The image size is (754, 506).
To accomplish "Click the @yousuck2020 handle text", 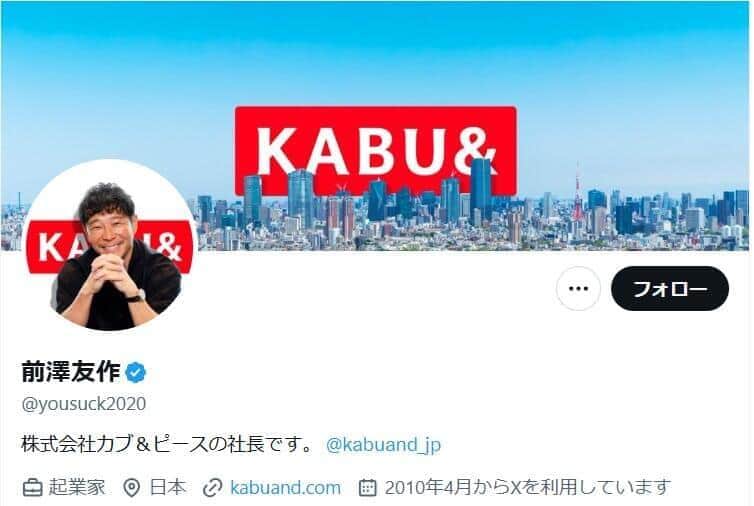I will coord(83,404).
